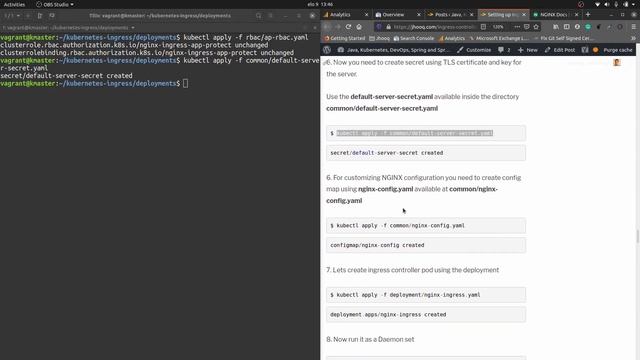Click the volume icon in top bar
Screen dimensions: 640x360
pyautogui.click(x=607, y=4)
